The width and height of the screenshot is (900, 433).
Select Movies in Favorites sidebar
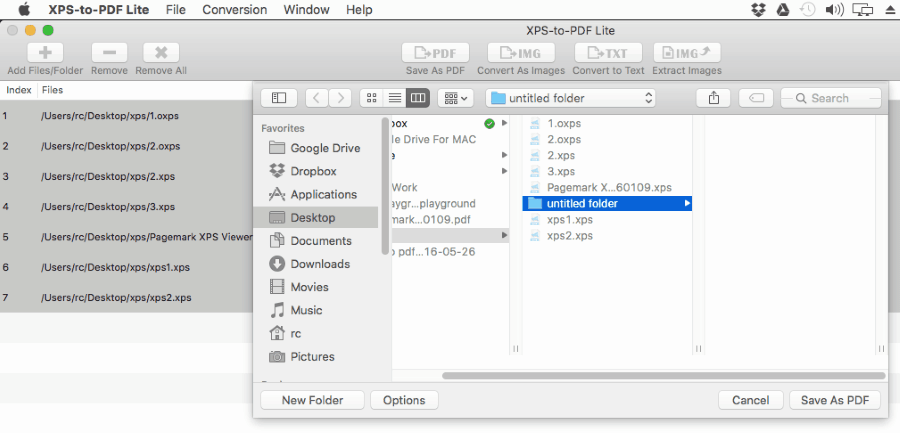click(x=315, y=287)
